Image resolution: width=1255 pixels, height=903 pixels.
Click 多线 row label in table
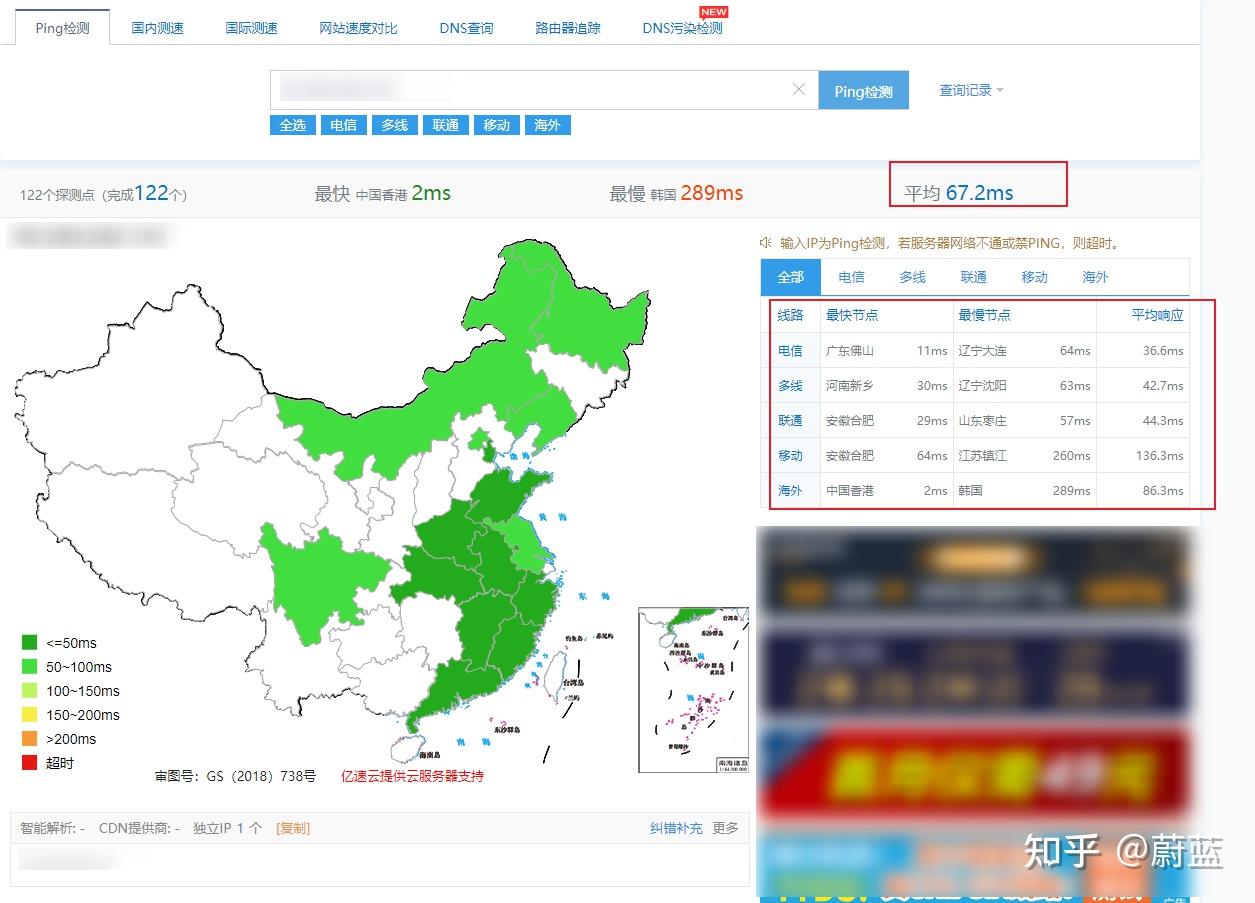tap(790, 386)
